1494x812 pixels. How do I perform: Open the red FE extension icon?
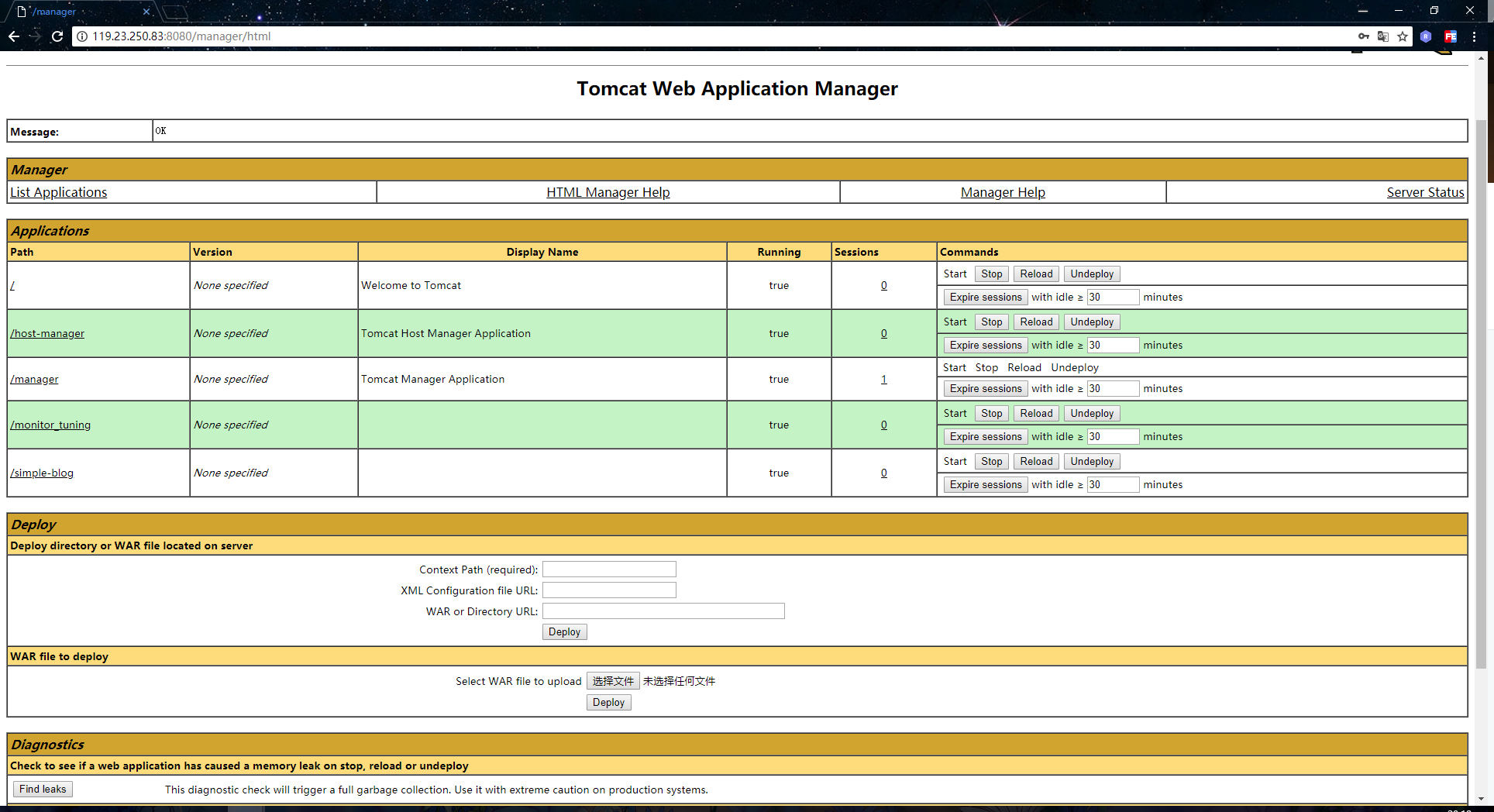1451,36
